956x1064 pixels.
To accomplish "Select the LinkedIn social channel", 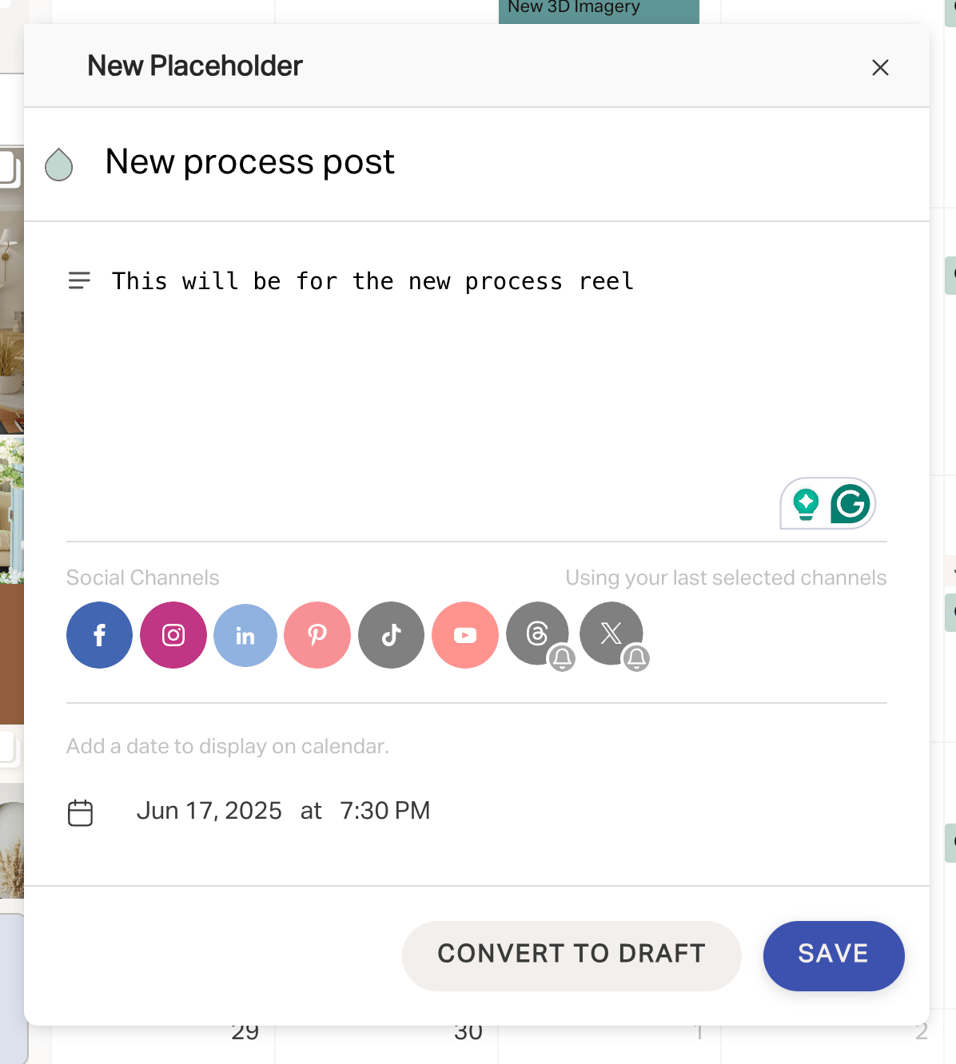I will click(x=245, y=635).
